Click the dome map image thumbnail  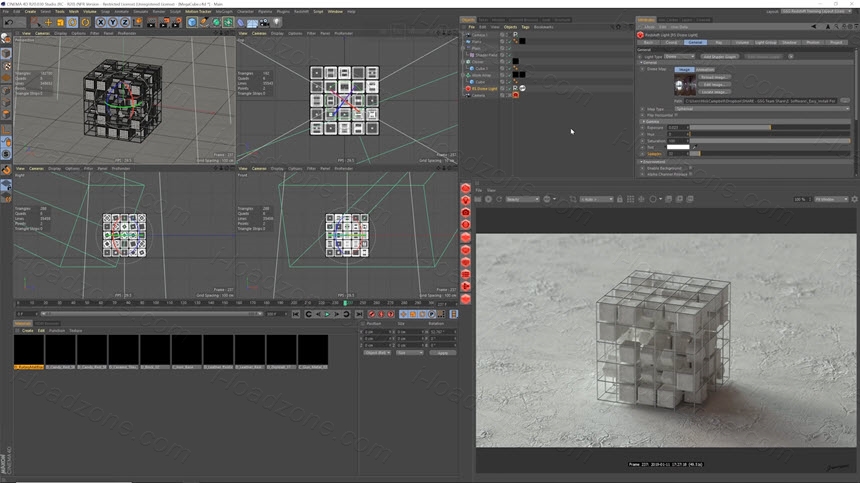point(685,85)
